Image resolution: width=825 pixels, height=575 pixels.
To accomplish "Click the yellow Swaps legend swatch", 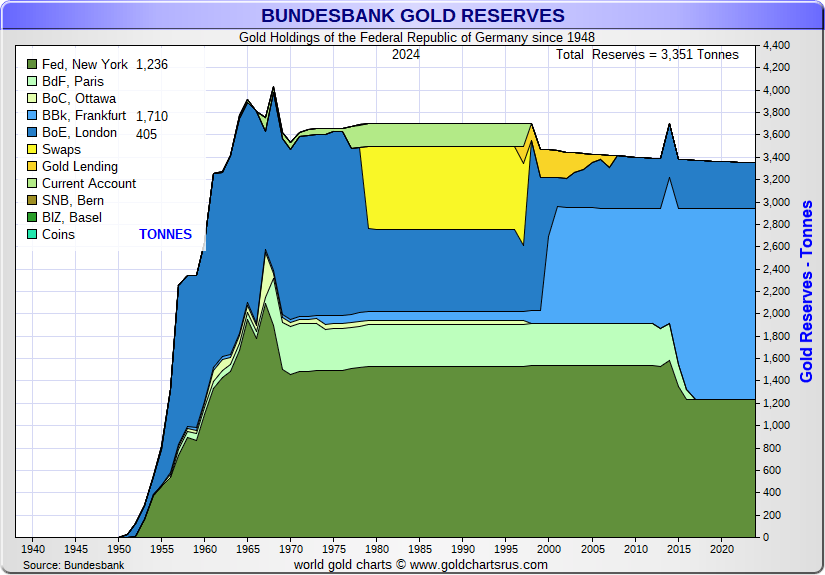I will (x=31, y=150).
